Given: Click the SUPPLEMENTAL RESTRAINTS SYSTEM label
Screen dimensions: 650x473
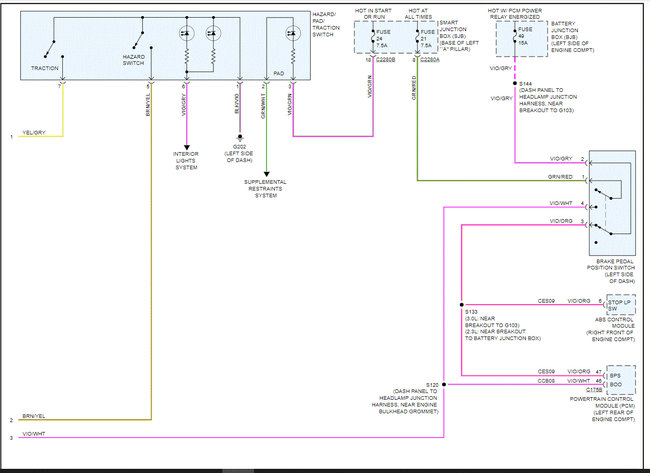Looking at the screenshot, I should coord(265,189).
